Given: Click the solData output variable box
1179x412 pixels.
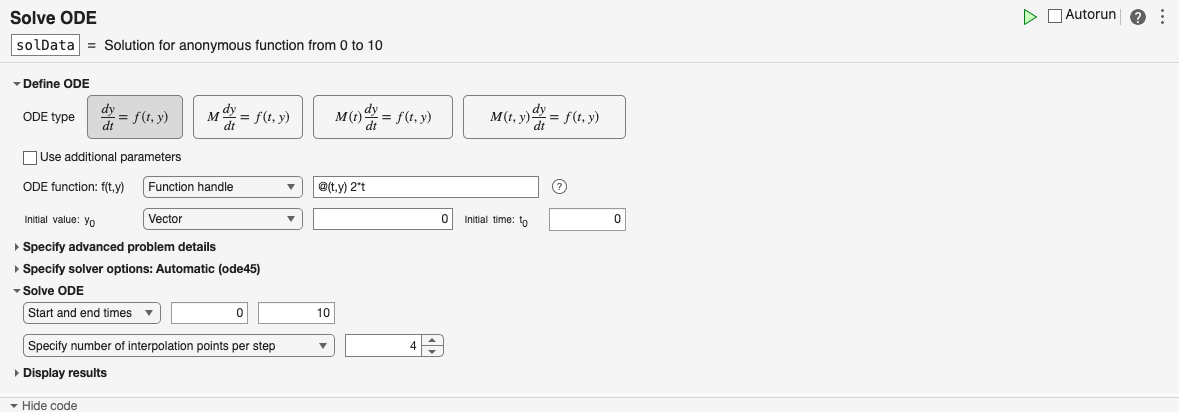Looking at the screenshot, I should pyautogui.click(x=45, y=45).
